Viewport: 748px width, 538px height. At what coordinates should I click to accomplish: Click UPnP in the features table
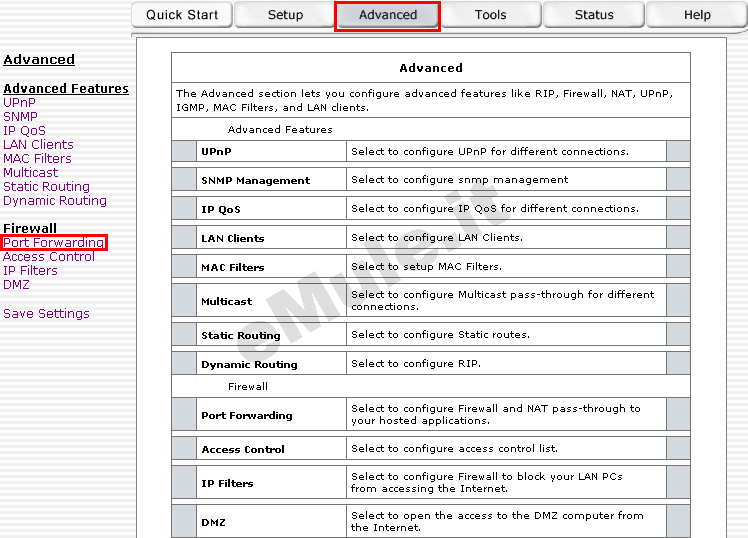pyautogui.click(x=216, y=152)
